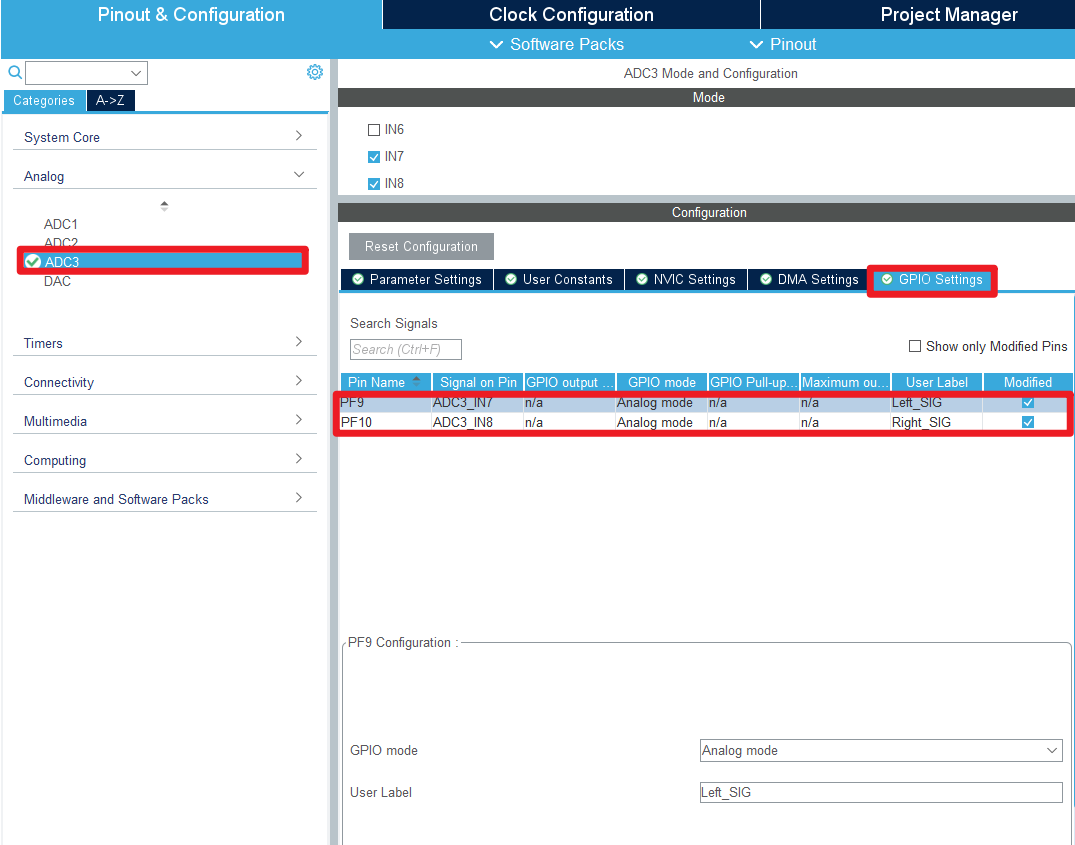Switch to the A->Z list view

click(x=110, y=101)
